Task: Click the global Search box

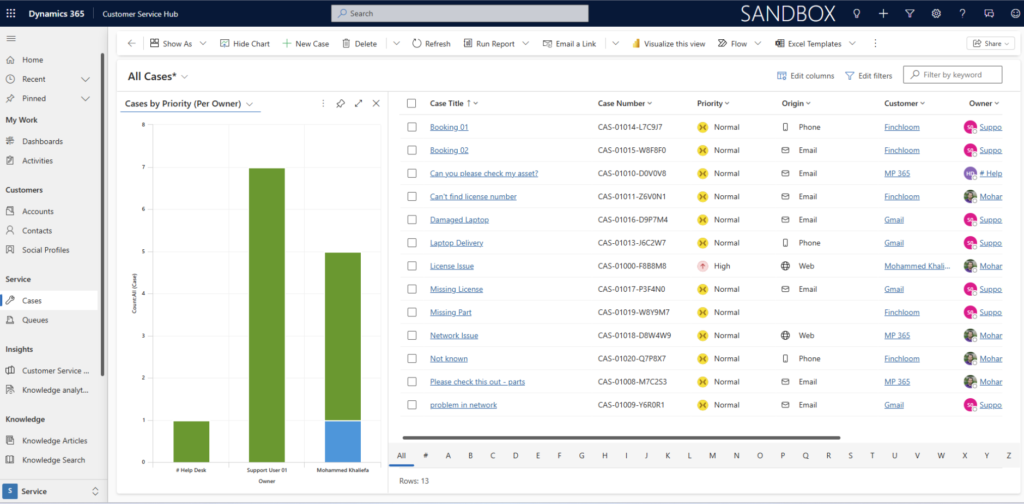Action: [460, 14]
